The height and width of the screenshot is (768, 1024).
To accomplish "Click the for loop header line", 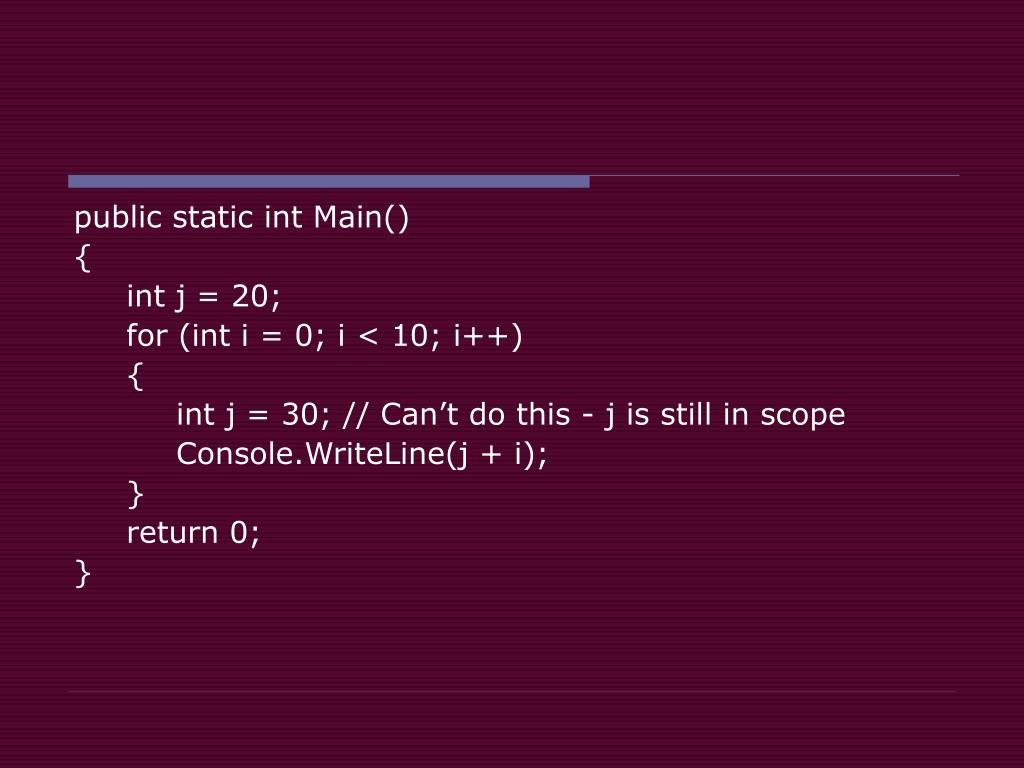I will click(x=325, y=336).
